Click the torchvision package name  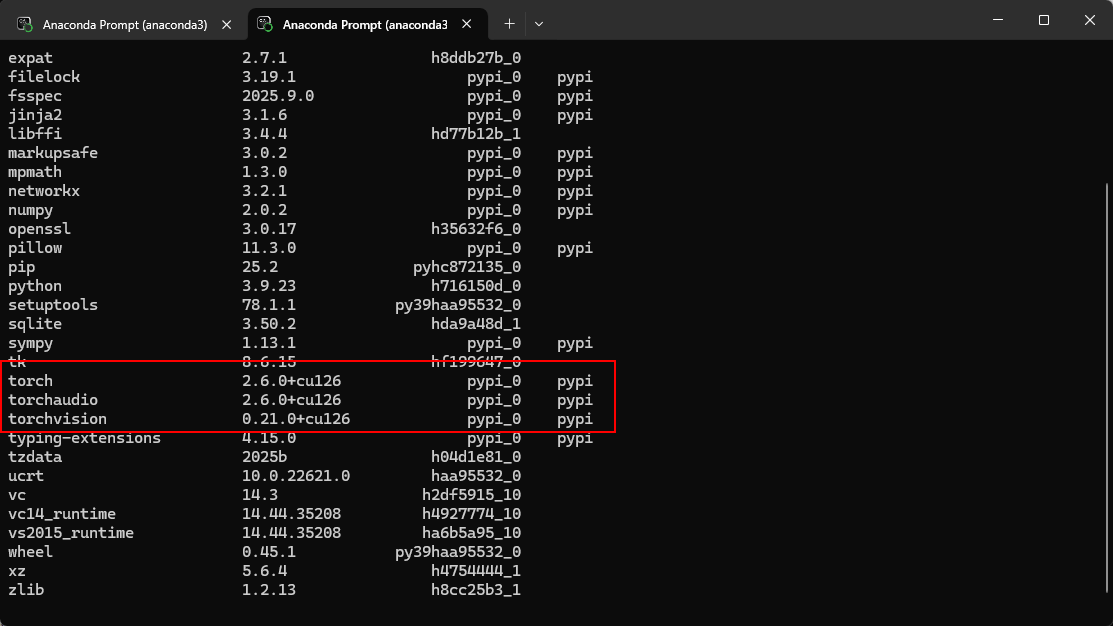click(x=57, y=419)
